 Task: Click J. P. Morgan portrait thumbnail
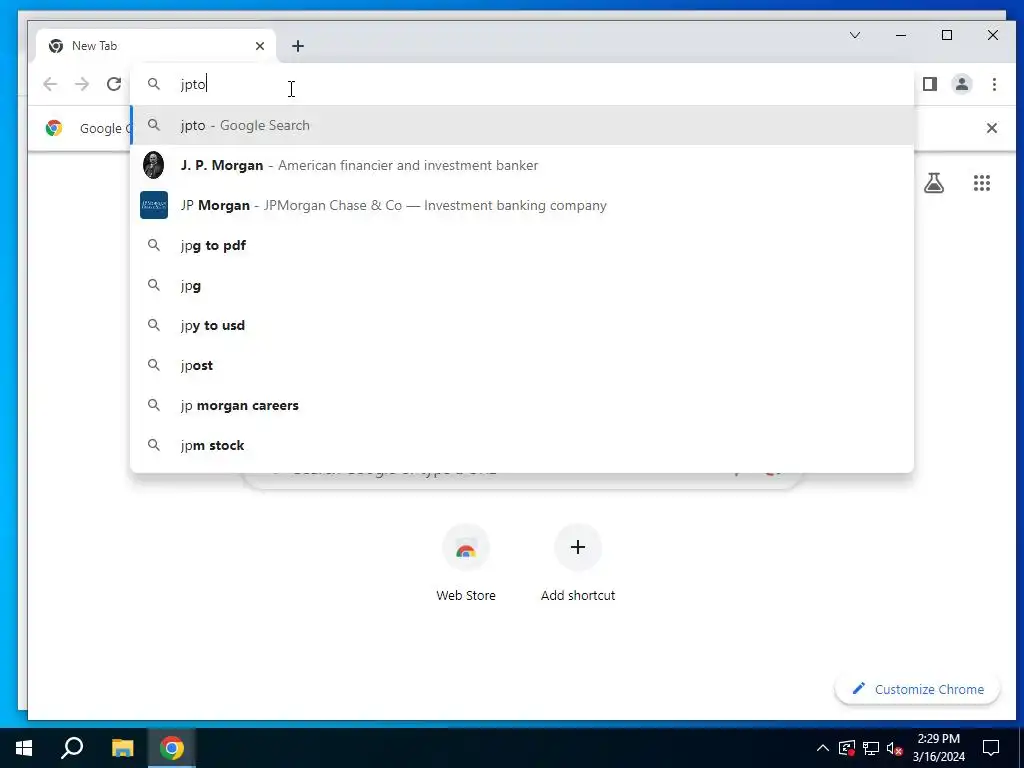point(153,165)
